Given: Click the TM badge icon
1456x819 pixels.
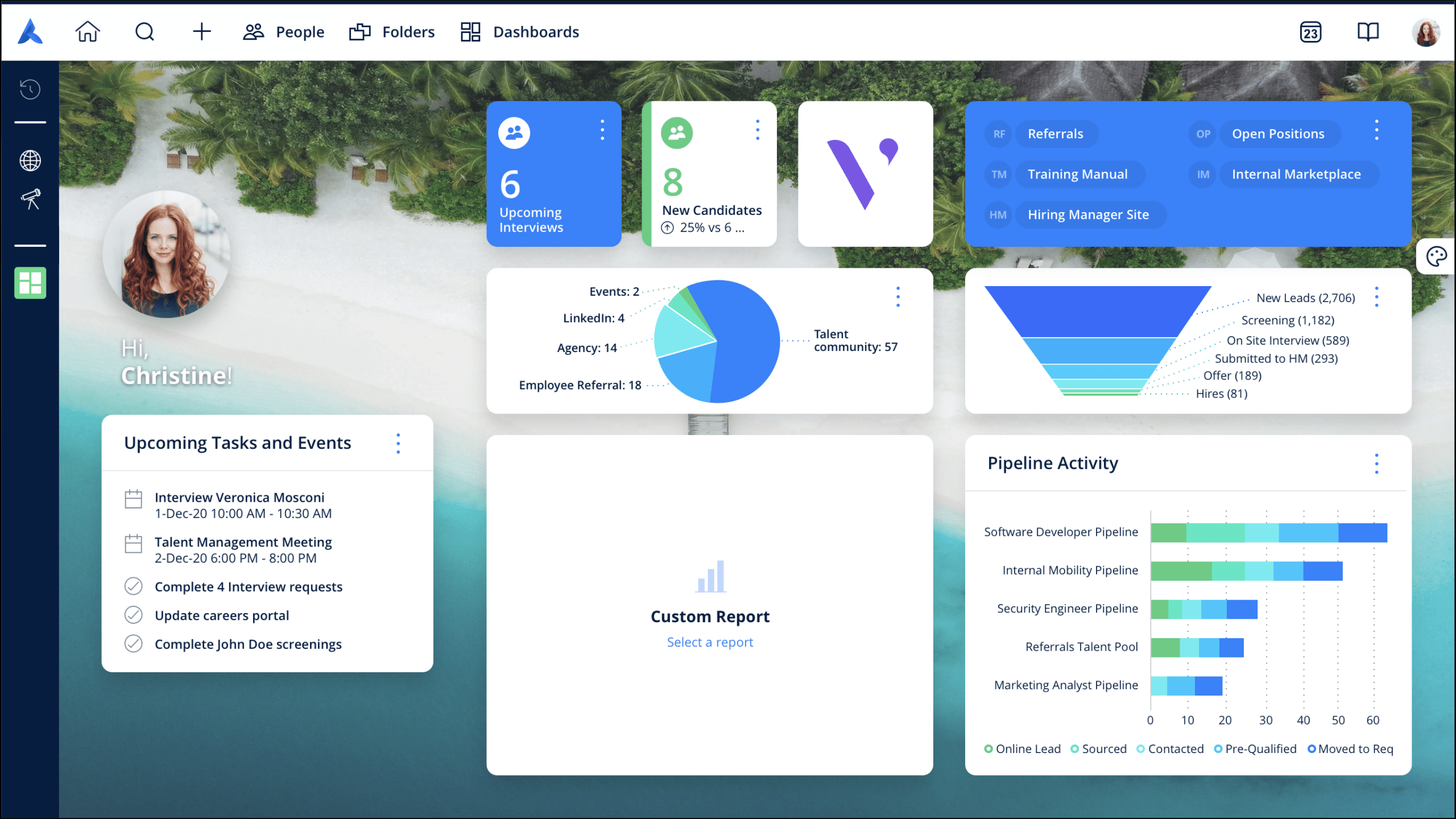Looking at the screenshot, I should pyautogui.click(x=999, y=175).
